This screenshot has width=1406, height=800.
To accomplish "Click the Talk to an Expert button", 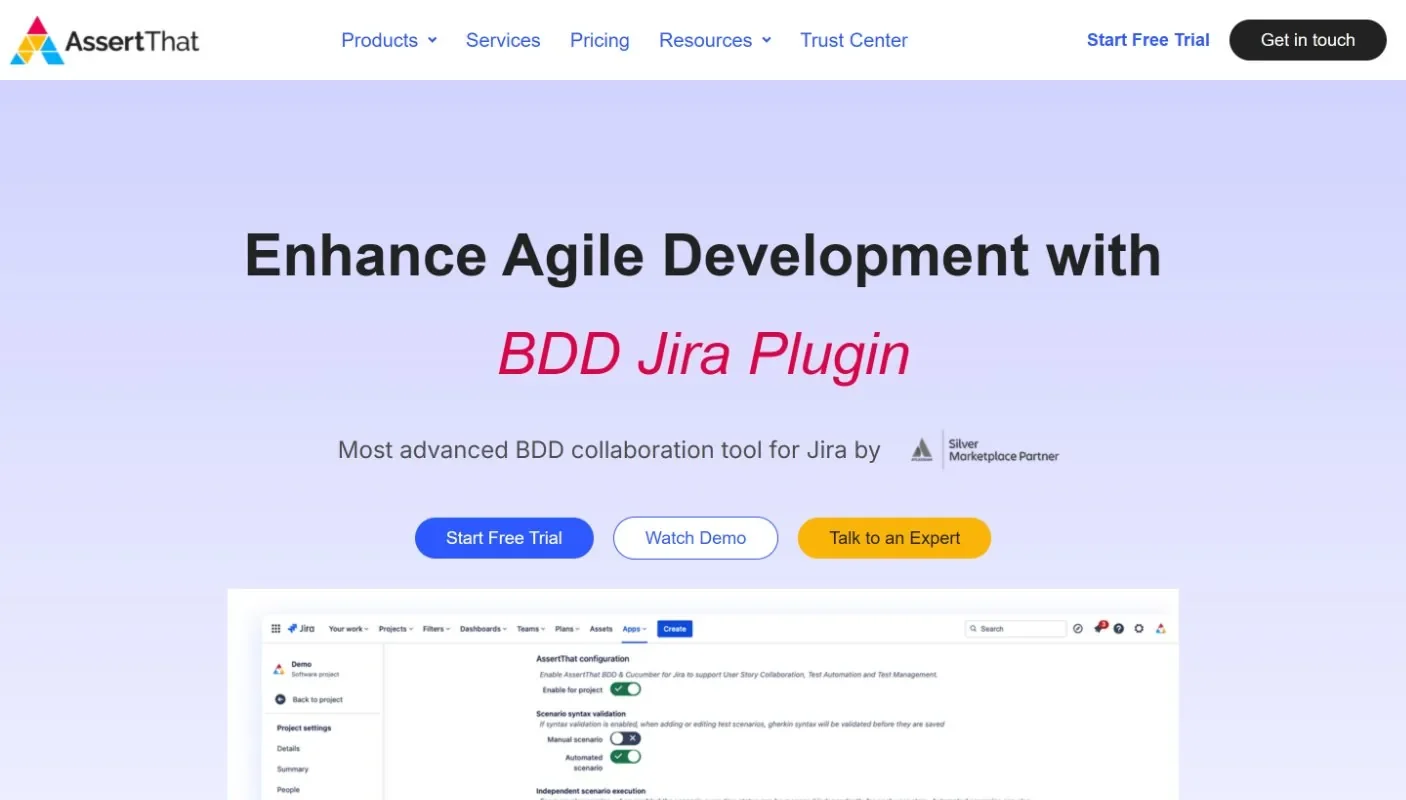I will pos(894,538).
